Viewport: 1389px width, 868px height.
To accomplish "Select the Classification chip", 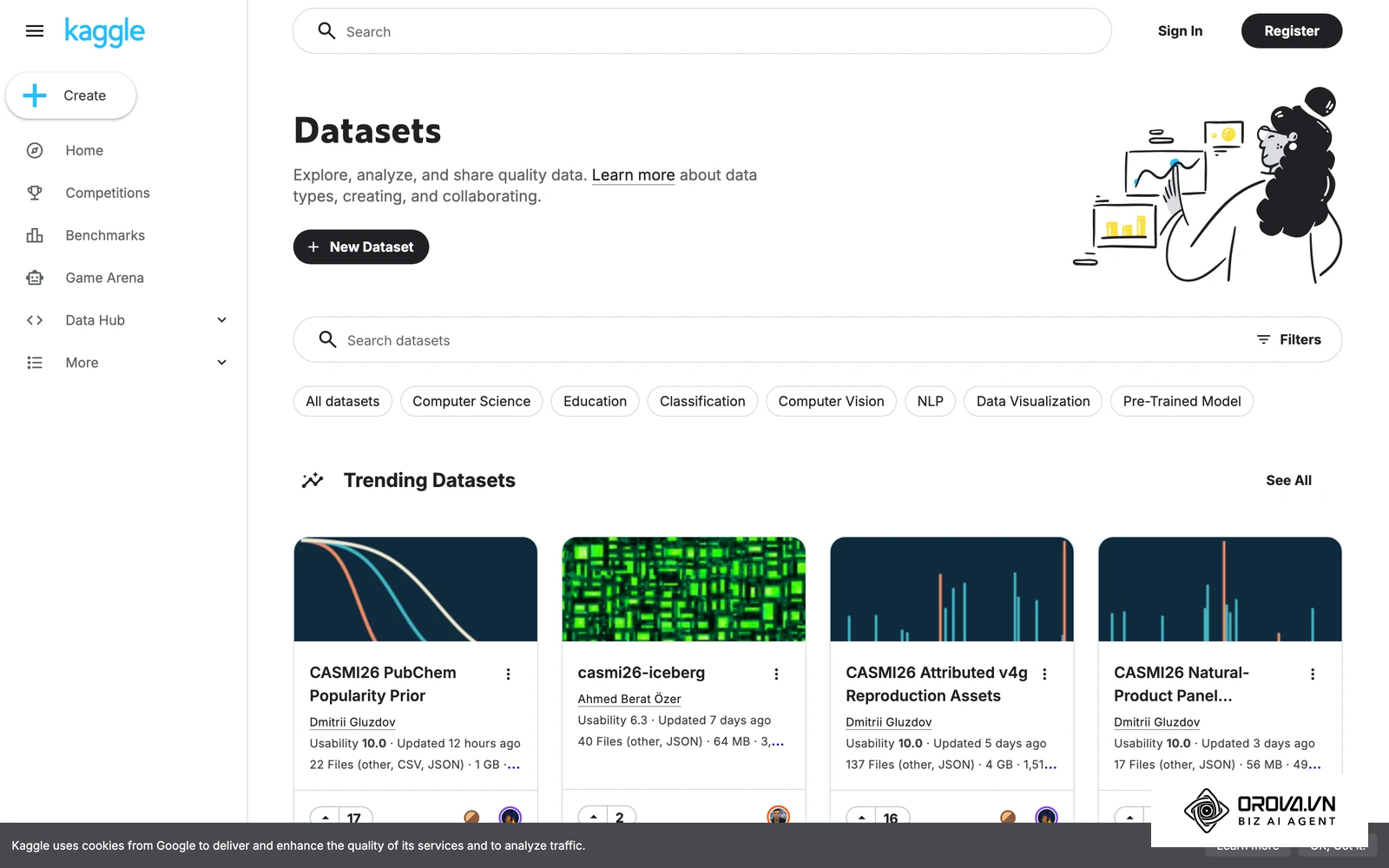I will click(x=702, y=401).
